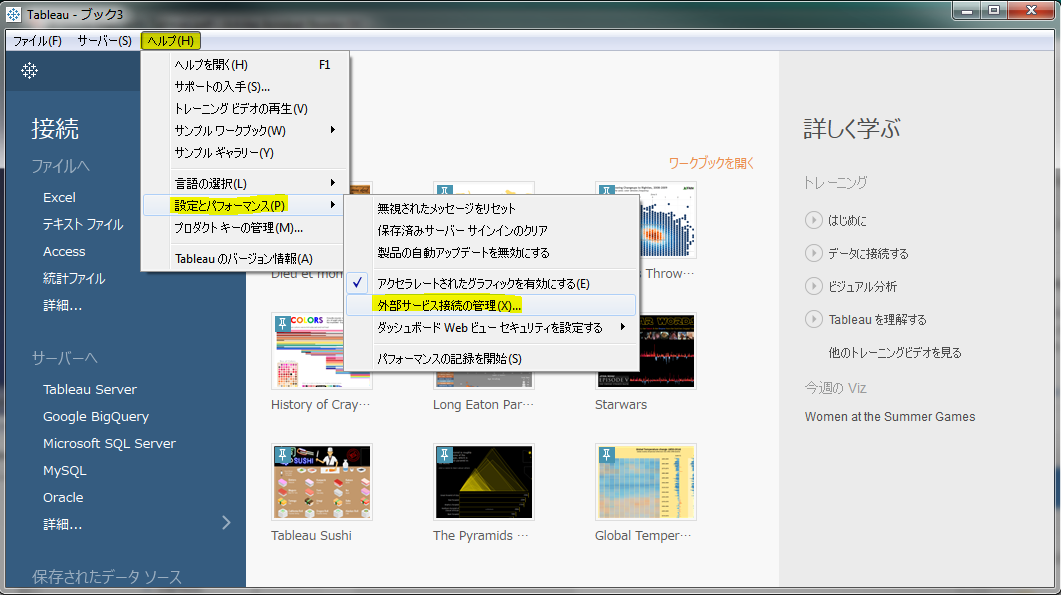Select サポートの入手(S)... menu item
The image size is (1061, 595).
point(246,87)
